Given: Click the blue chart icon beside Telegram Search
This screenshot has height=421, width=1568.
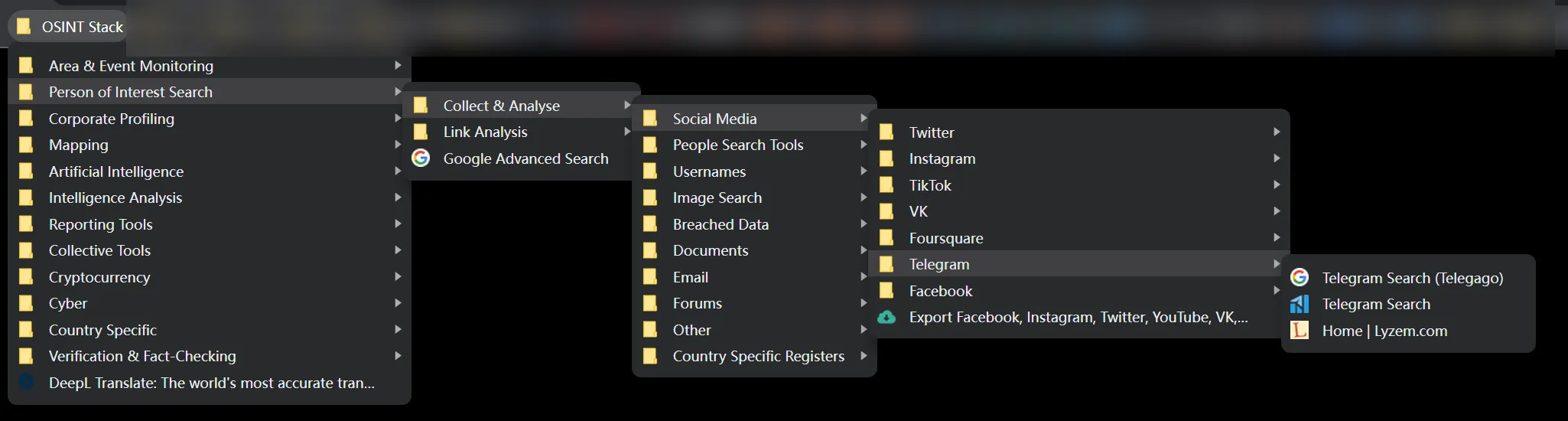Looking at the screenshot, I should 1300,304.
